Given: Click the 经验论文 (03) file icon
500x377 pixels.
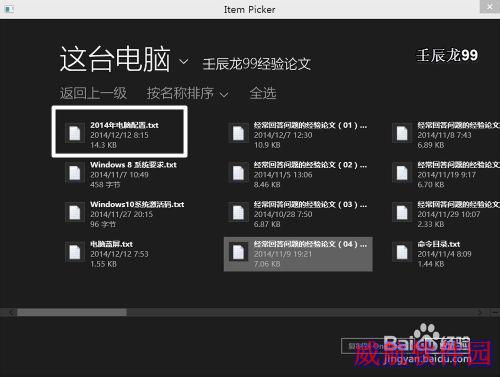Looking at the screenshot, I should tap(238, 212).
